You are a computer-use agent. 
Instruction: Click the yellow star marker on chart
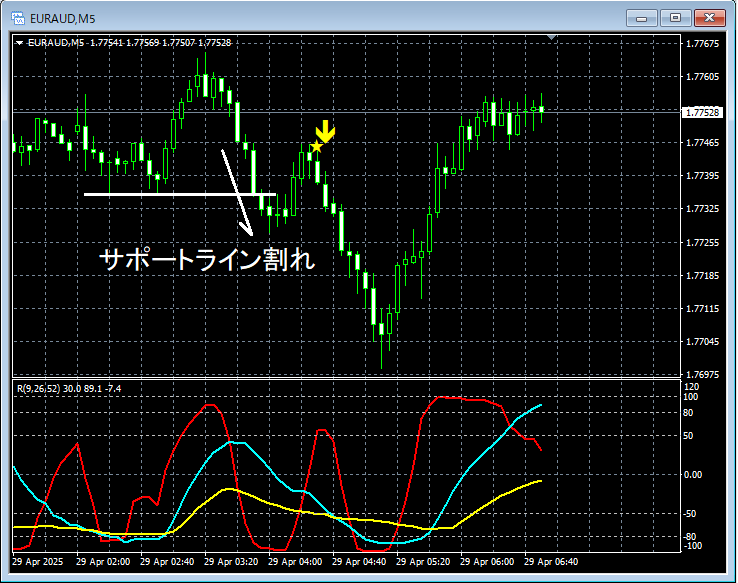tap(317, 146)
